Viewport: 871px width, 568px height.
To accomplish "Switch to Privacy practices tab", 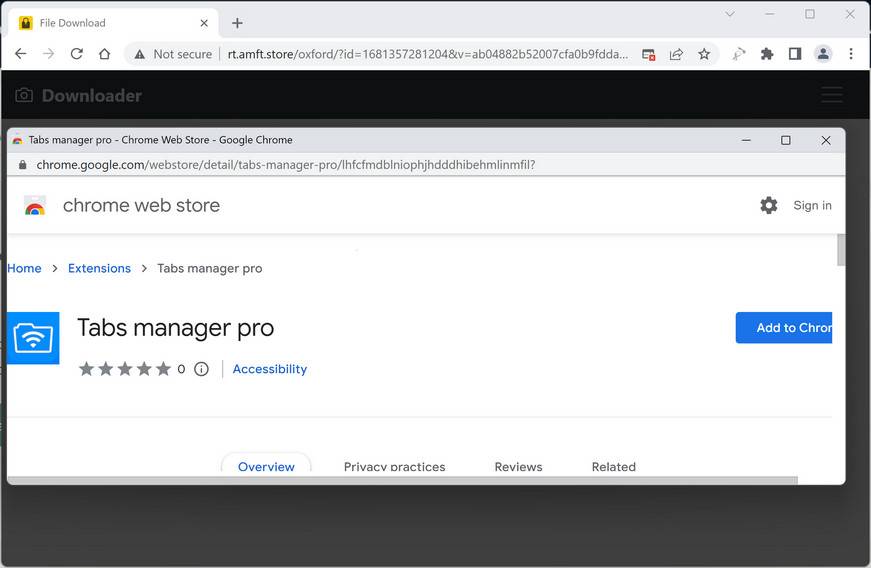I will click(394, 466).
